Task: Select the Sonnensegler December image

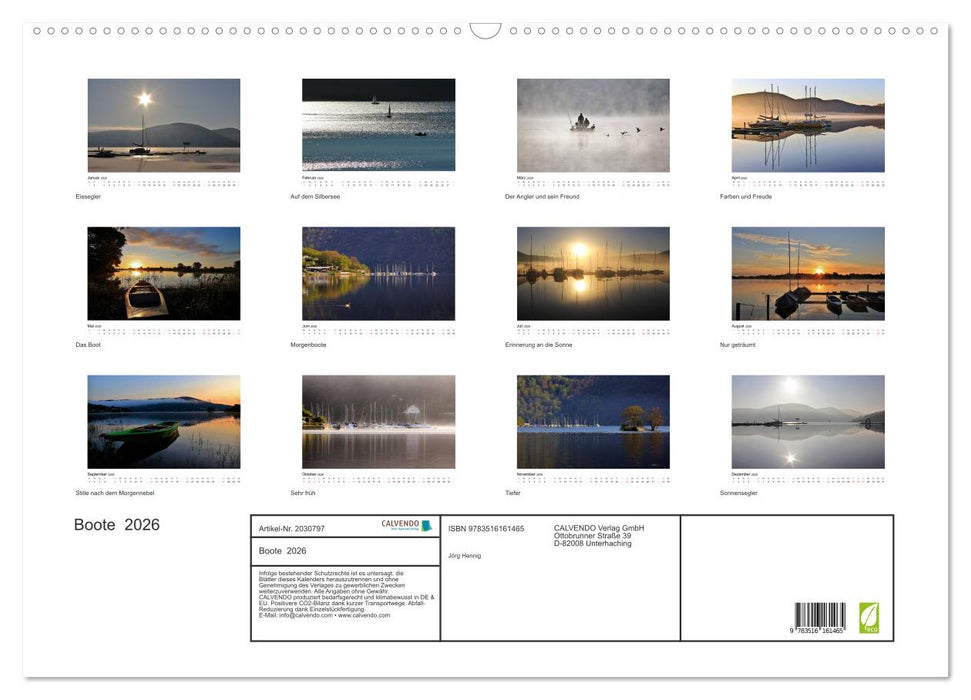Action: [x=808, y=423]
